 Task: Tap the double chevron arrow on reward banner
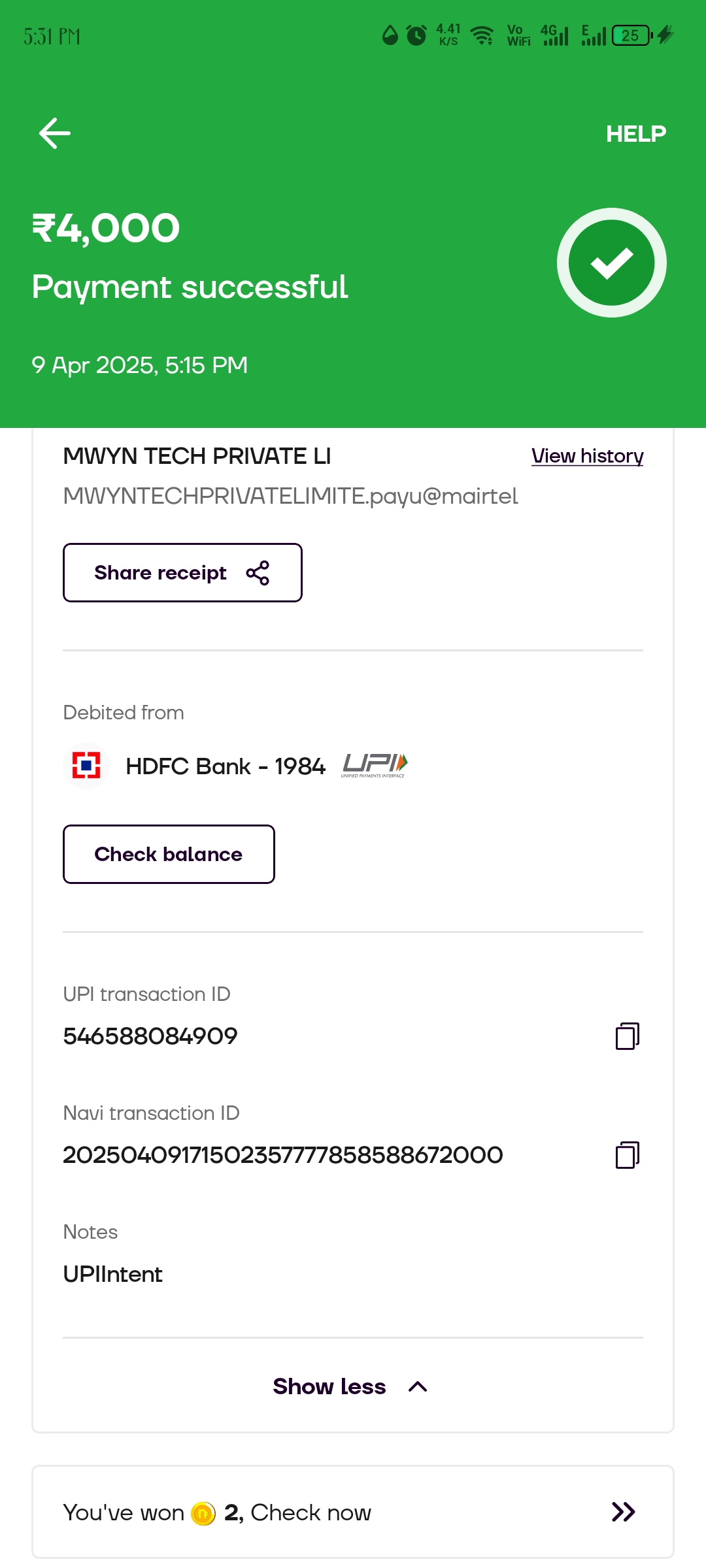click(x=623, y=1512)
